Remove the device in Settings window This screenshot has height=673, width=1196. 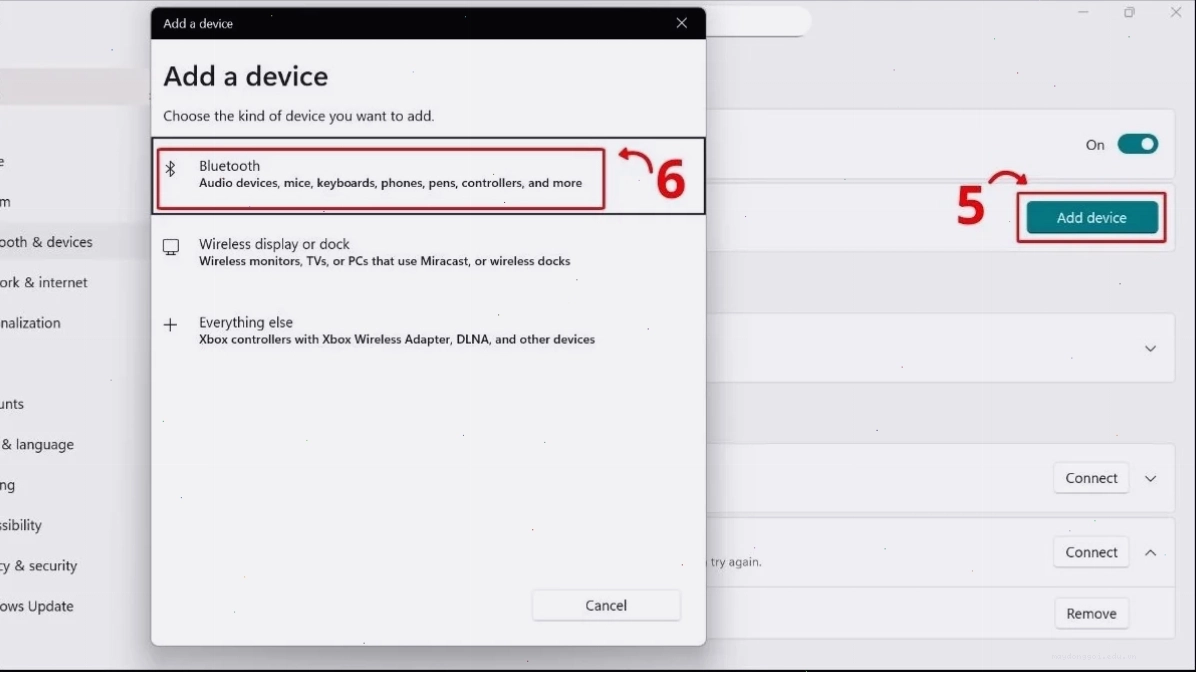(1091, 613)
